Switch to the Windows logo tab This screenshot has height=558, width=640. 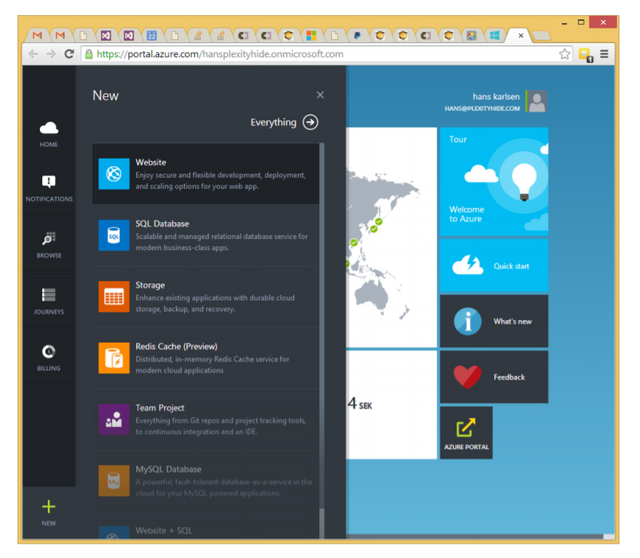point(494,36)
